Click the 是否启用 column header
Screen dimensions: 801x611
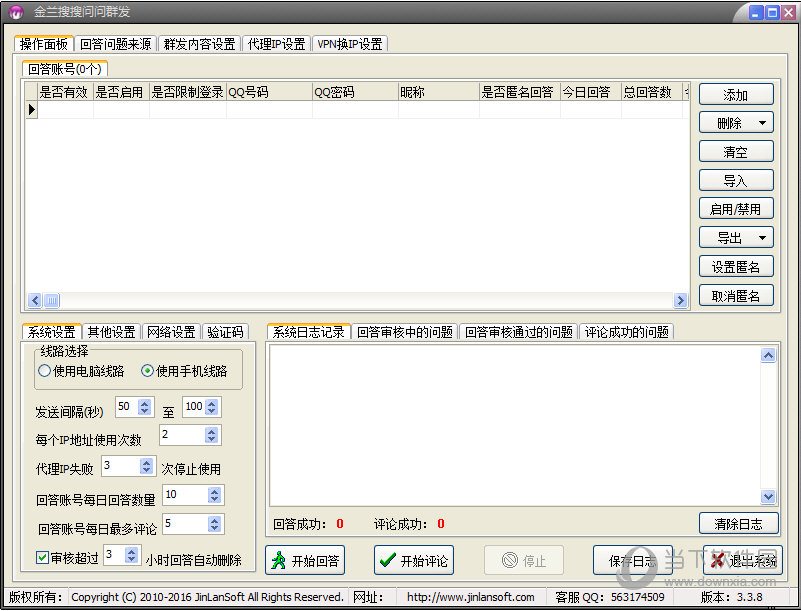pyautogui.click(x=121, y=92)
